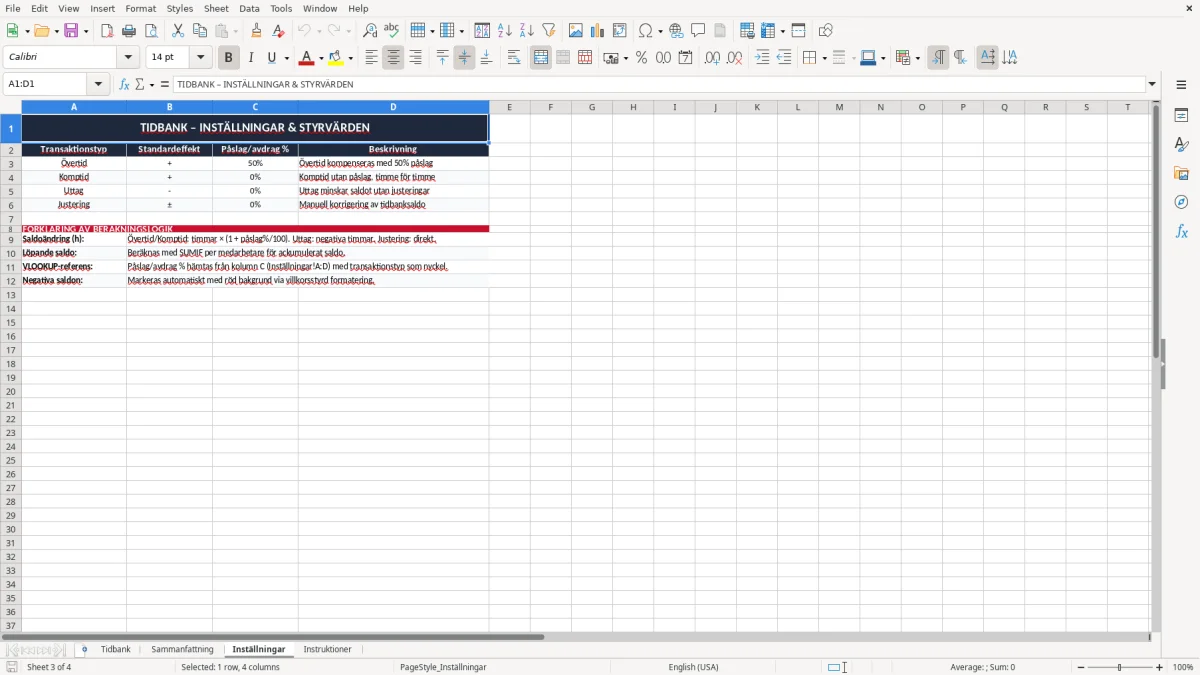Open sidebar Navigator compass icon
Image resolution: width=1200 pixels, height=675 pixels.
point(1181,202)
